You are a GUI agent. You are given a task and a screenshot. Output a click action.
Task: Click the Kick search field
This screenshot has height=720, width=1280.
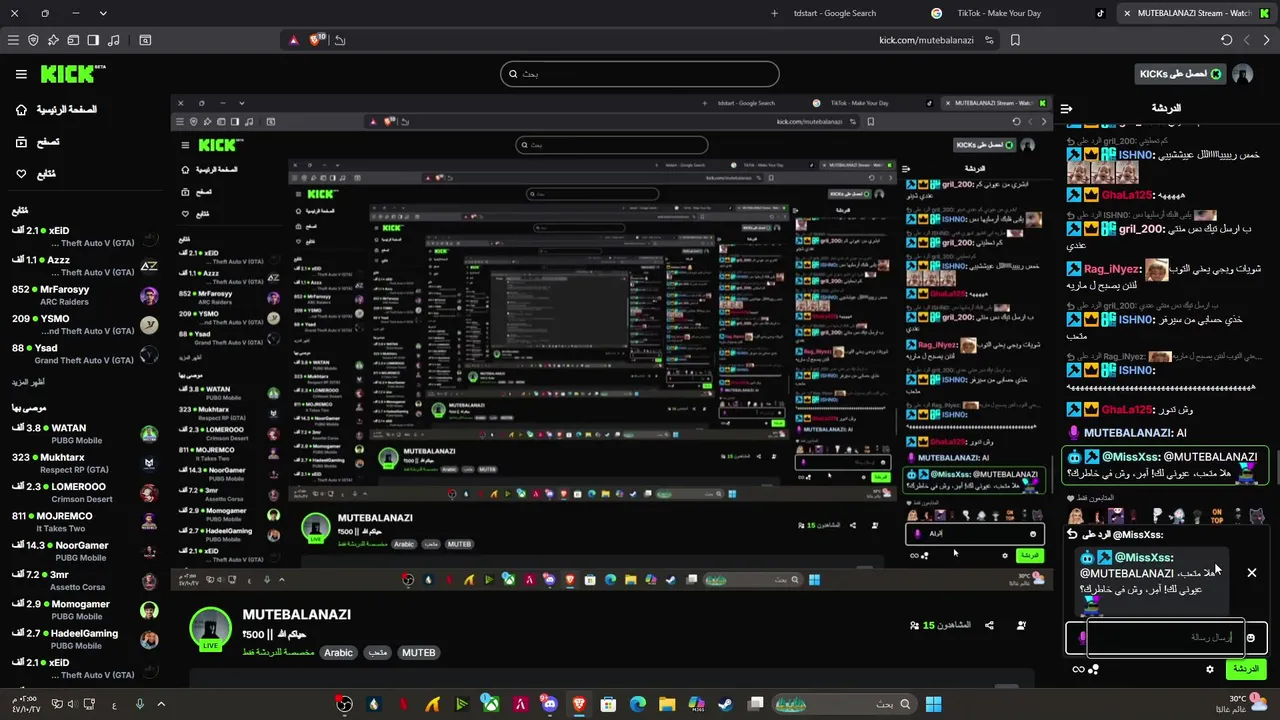[640, 74]
